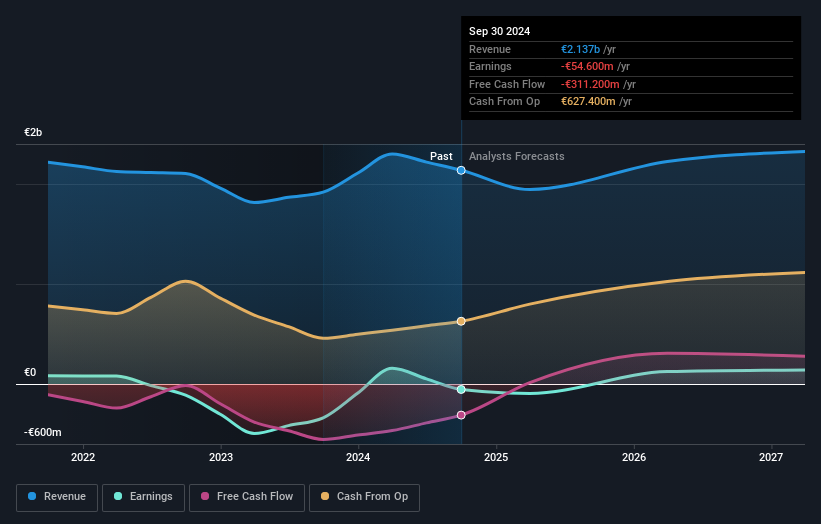
Task: Select the Revenue data point on Sep 30 2024
Action: [x=461, y=170]
